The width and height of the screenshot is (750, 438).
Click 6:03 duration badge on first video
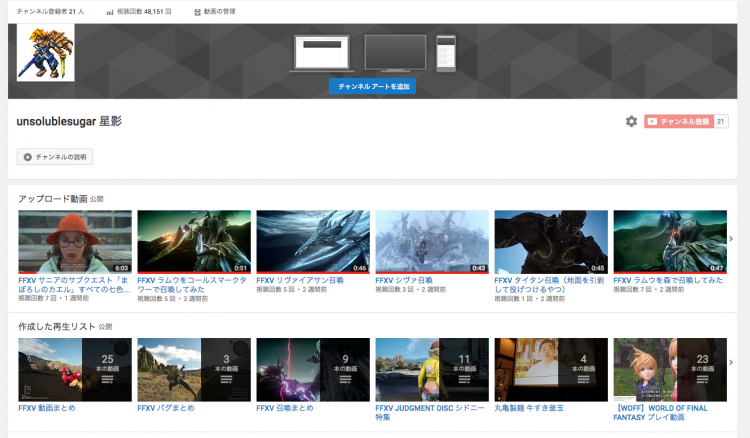tap(121, 268)
